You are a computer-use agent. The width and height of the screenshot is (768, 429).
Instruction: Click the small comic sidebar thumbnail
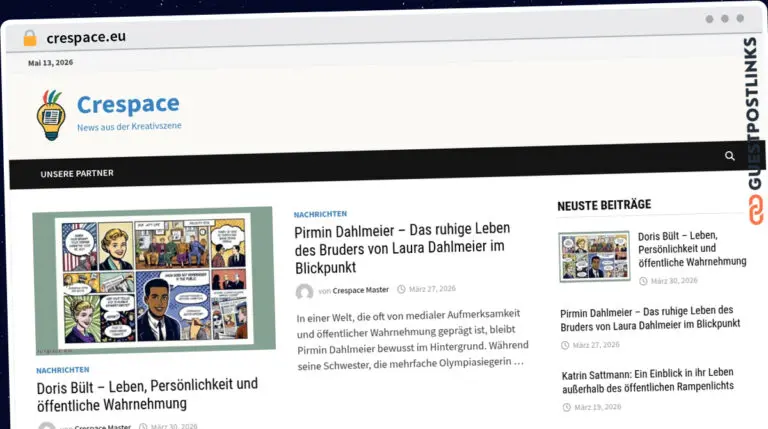pos(595,257)
